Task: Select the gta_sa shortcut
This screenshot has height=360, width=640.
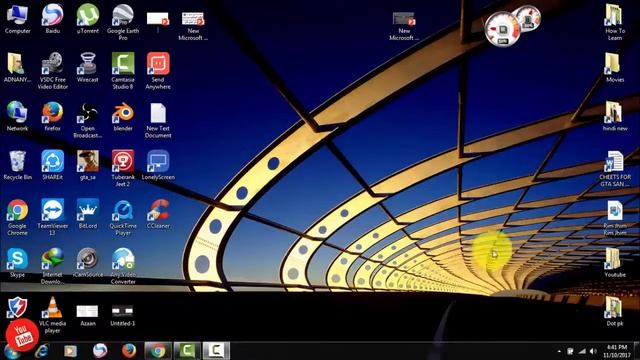Action: coord(88,165)
